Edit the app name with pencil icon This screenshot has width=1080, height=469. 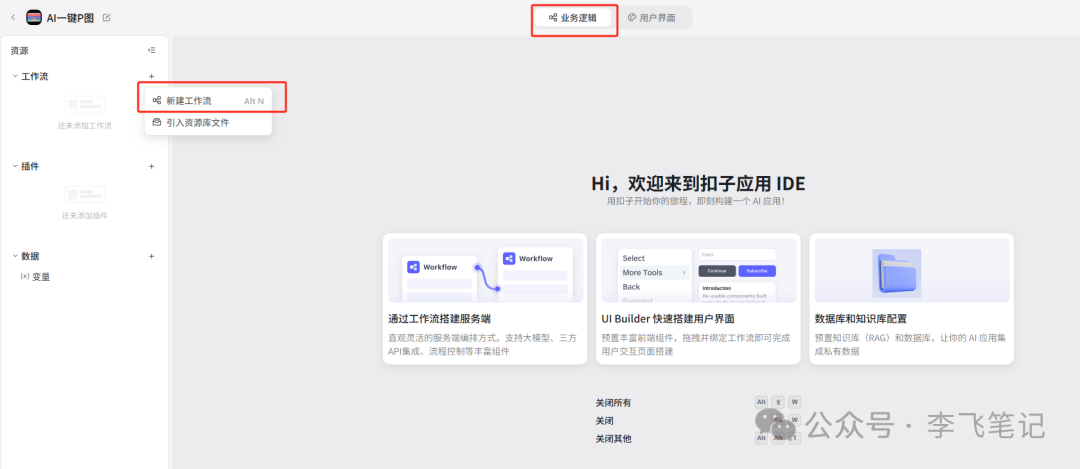(x=106, y=17)
